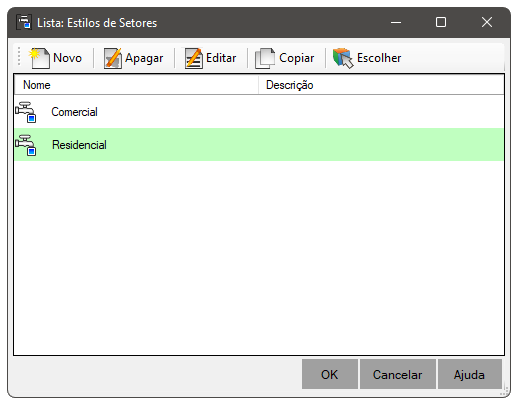Maximize the Estilos de Setores window
This screenshot has height=408, width=519.
pyautogui.click(x=441, y=22)
